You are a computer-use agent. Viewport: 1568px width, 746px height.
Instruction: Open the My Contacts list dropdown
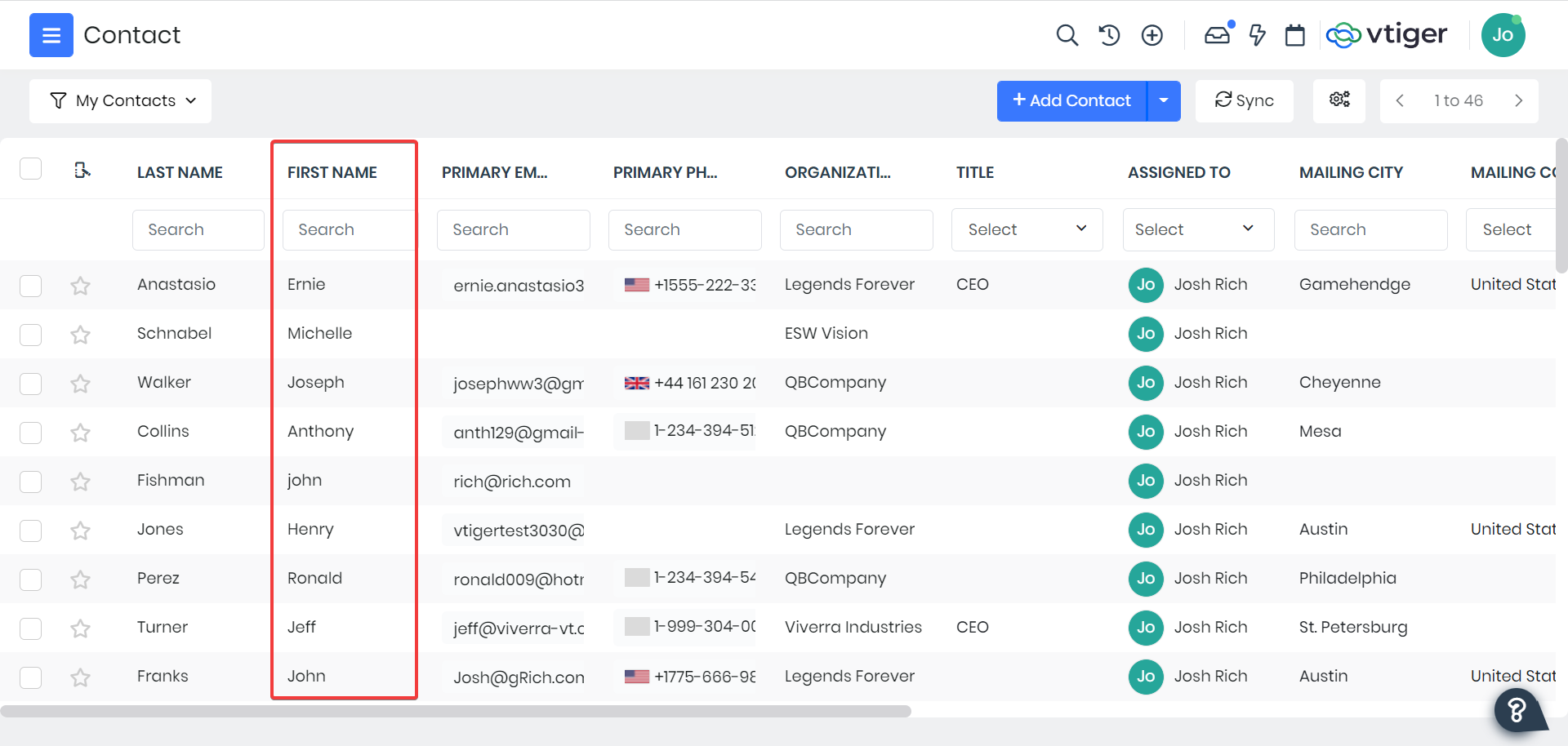(x=120, y=100)
